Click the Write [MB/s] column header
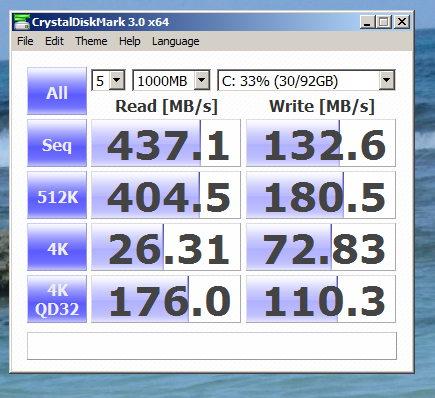Screen dimensions: 435x398 322,107
